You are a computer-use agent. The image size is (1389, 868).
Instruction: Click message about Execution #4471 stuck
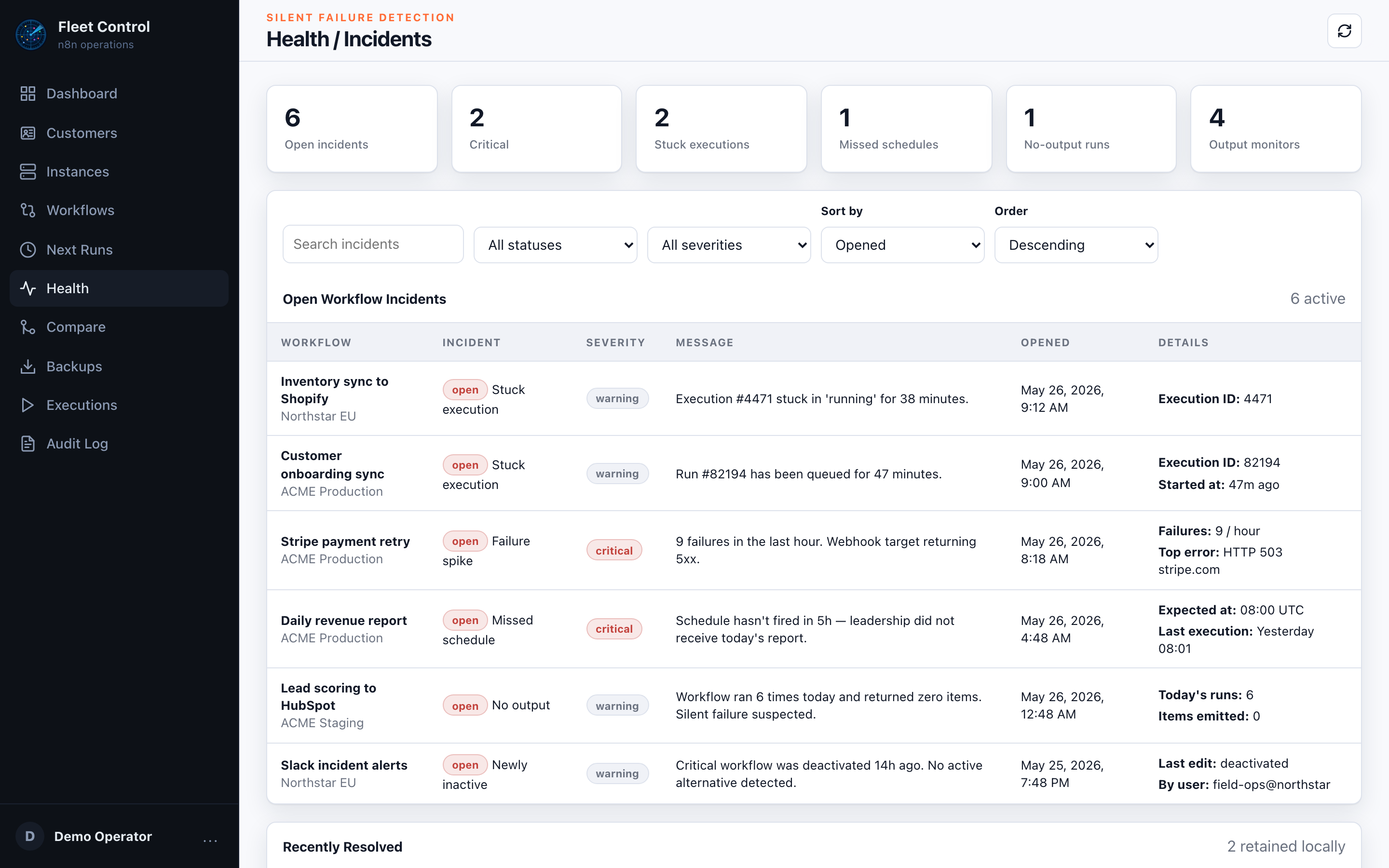point(822,399)
